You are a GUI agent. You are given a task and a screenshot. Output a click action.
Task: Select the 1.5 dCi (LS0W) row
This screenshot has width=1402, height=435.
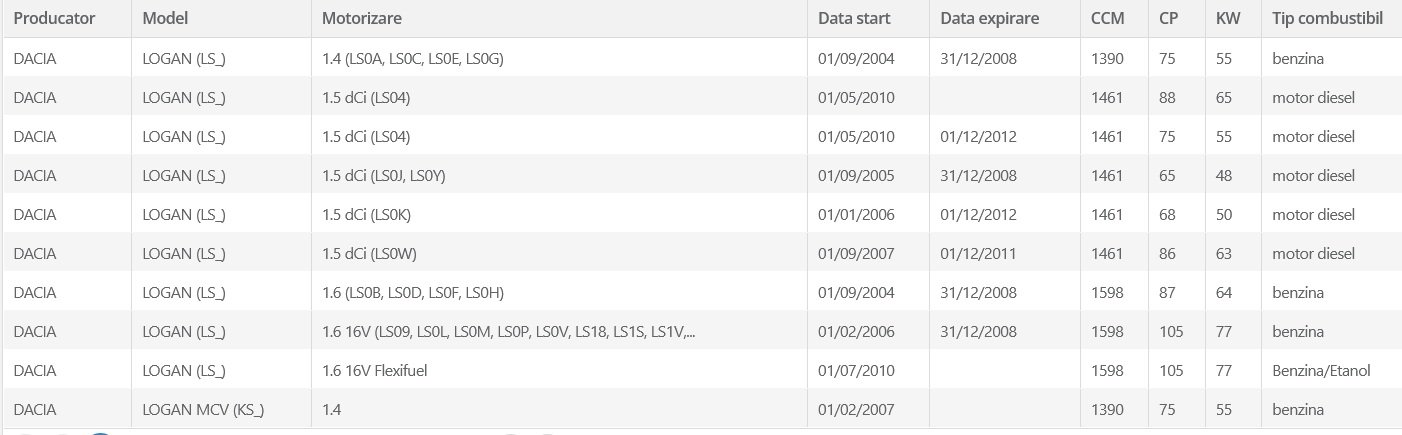[x=701, y=253]
